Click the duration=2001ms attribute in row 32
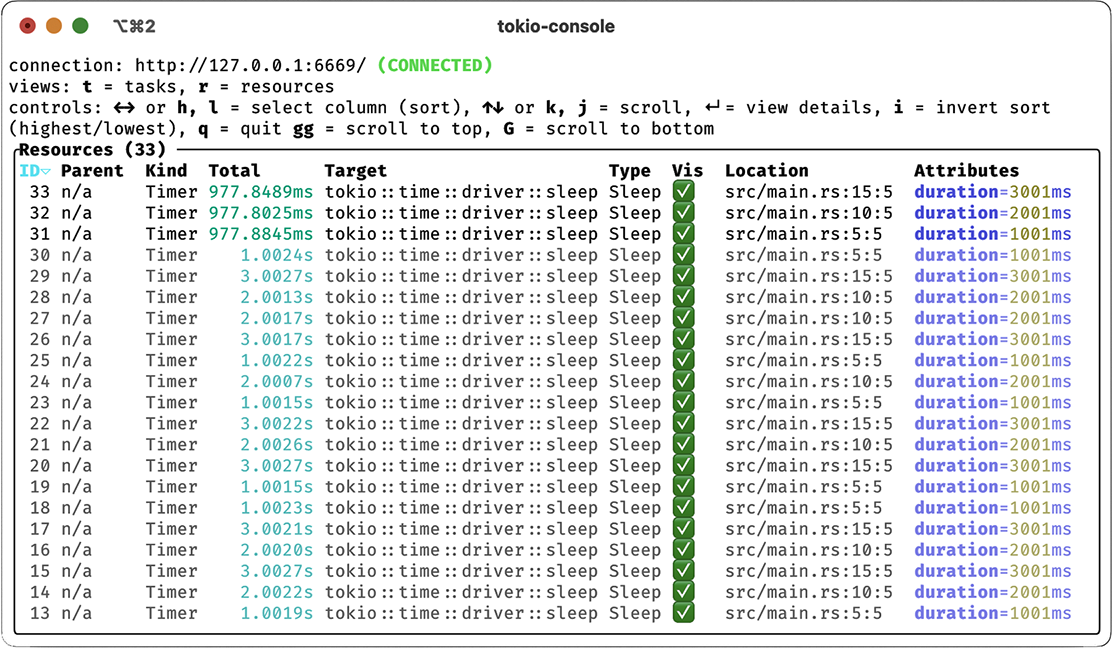This screenshot has width=1112, height=649. point(992,213)
